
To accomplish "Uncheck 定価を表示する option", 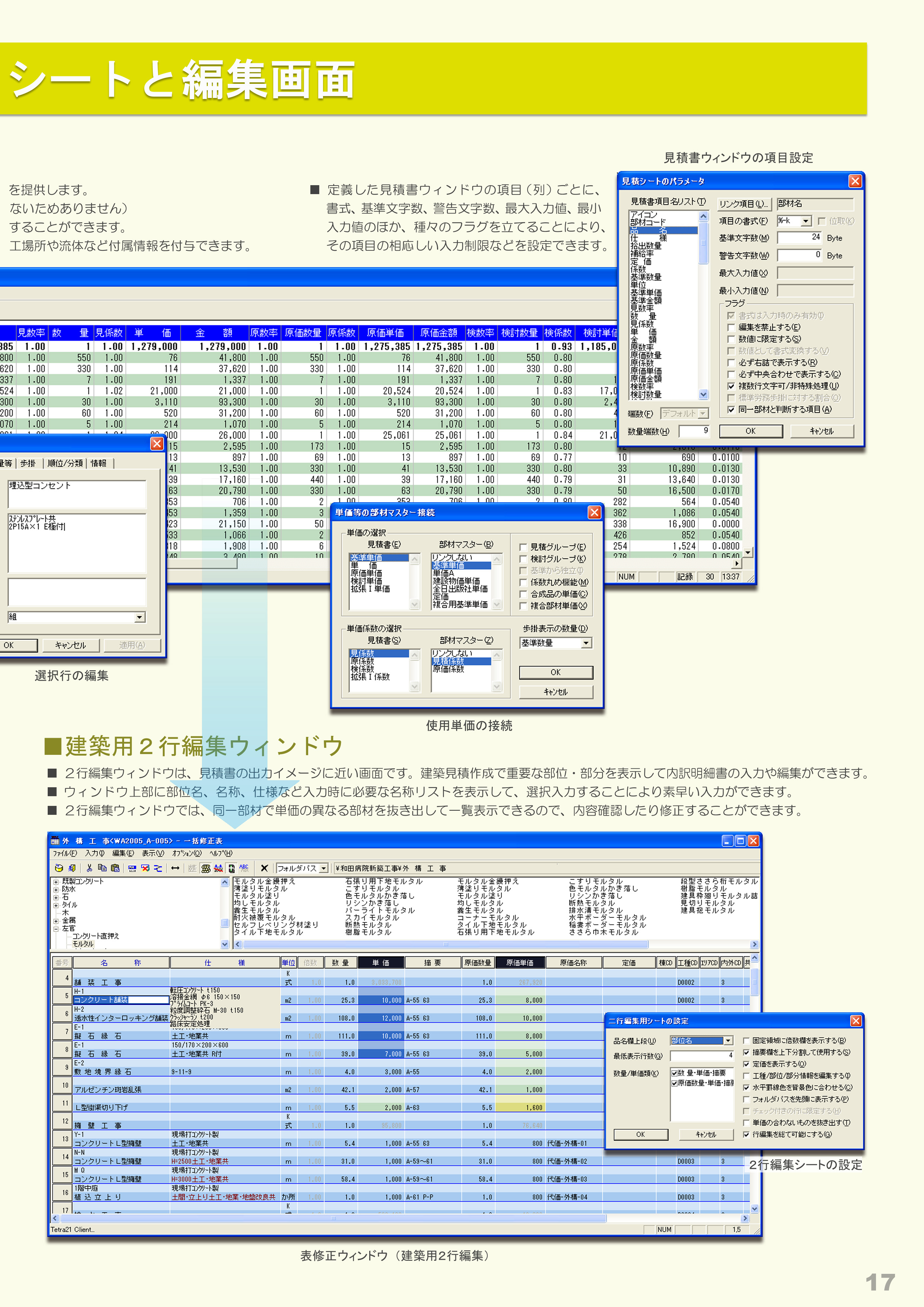I will [746, 1064].
